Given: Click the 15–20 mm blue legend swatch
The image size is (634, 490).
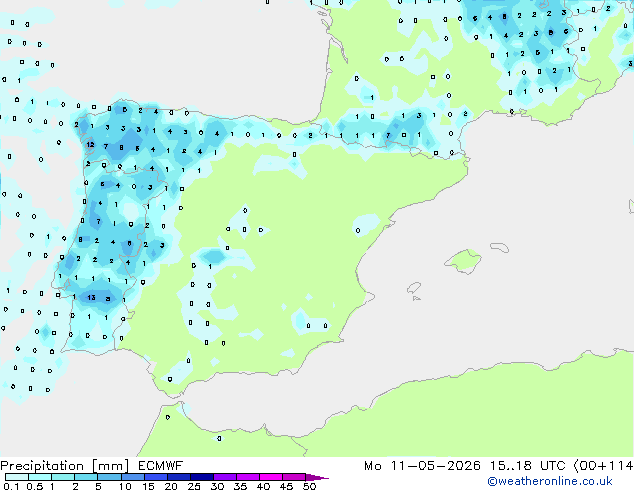Looking at the screenshot, I should [156, 477].
